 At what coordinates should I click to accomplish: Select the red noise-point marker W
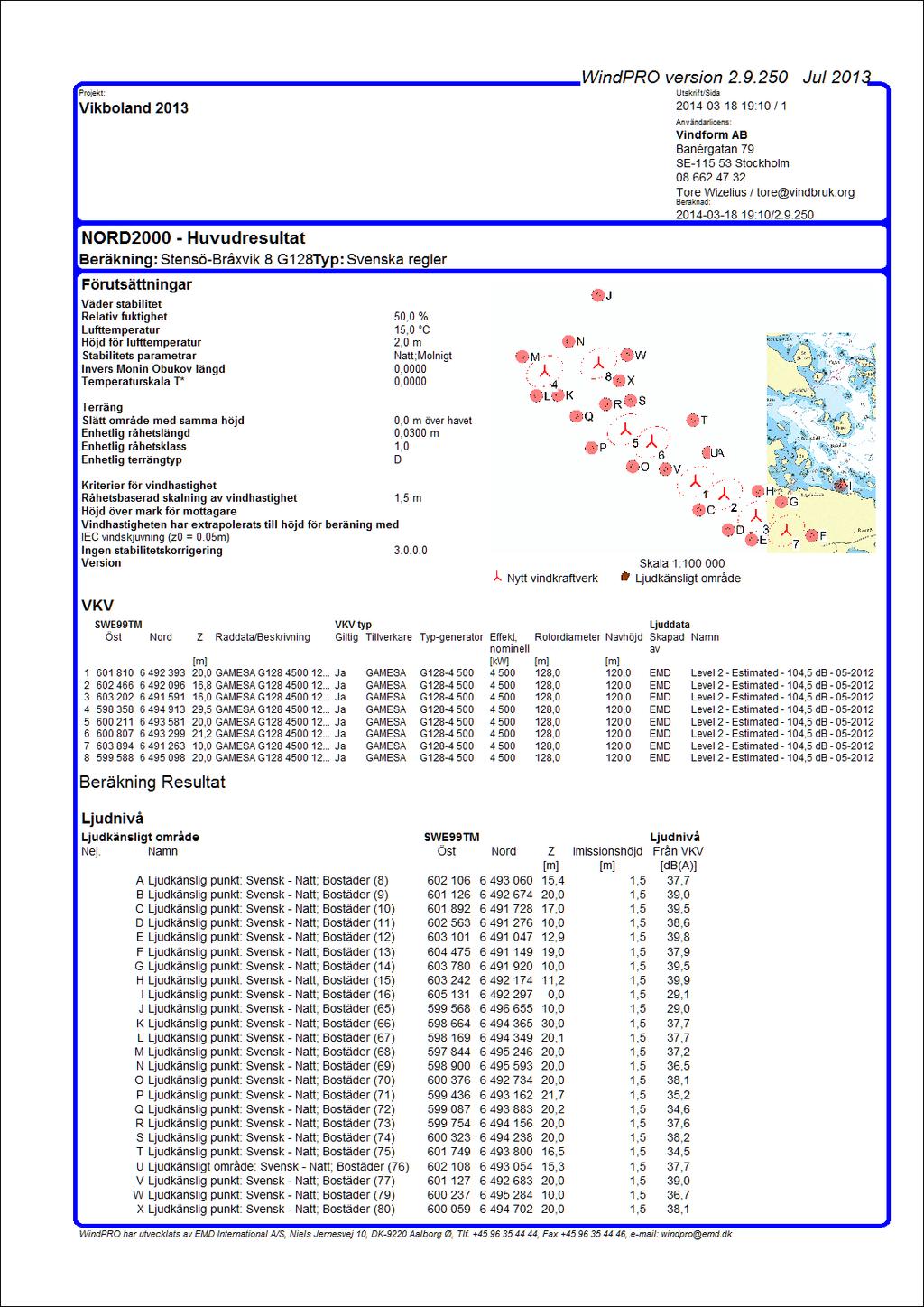[627, 355]
